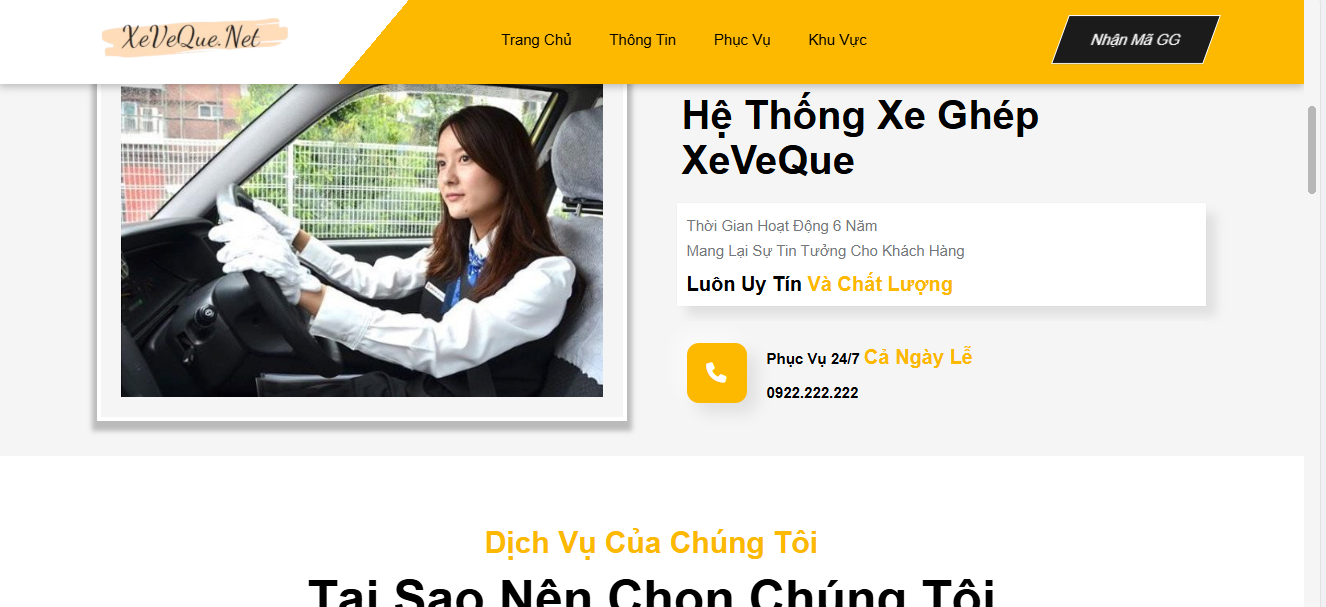Open the Trang Chủ menu item
The height and width of the screenshot is (607, 1326).
point(536,40)
